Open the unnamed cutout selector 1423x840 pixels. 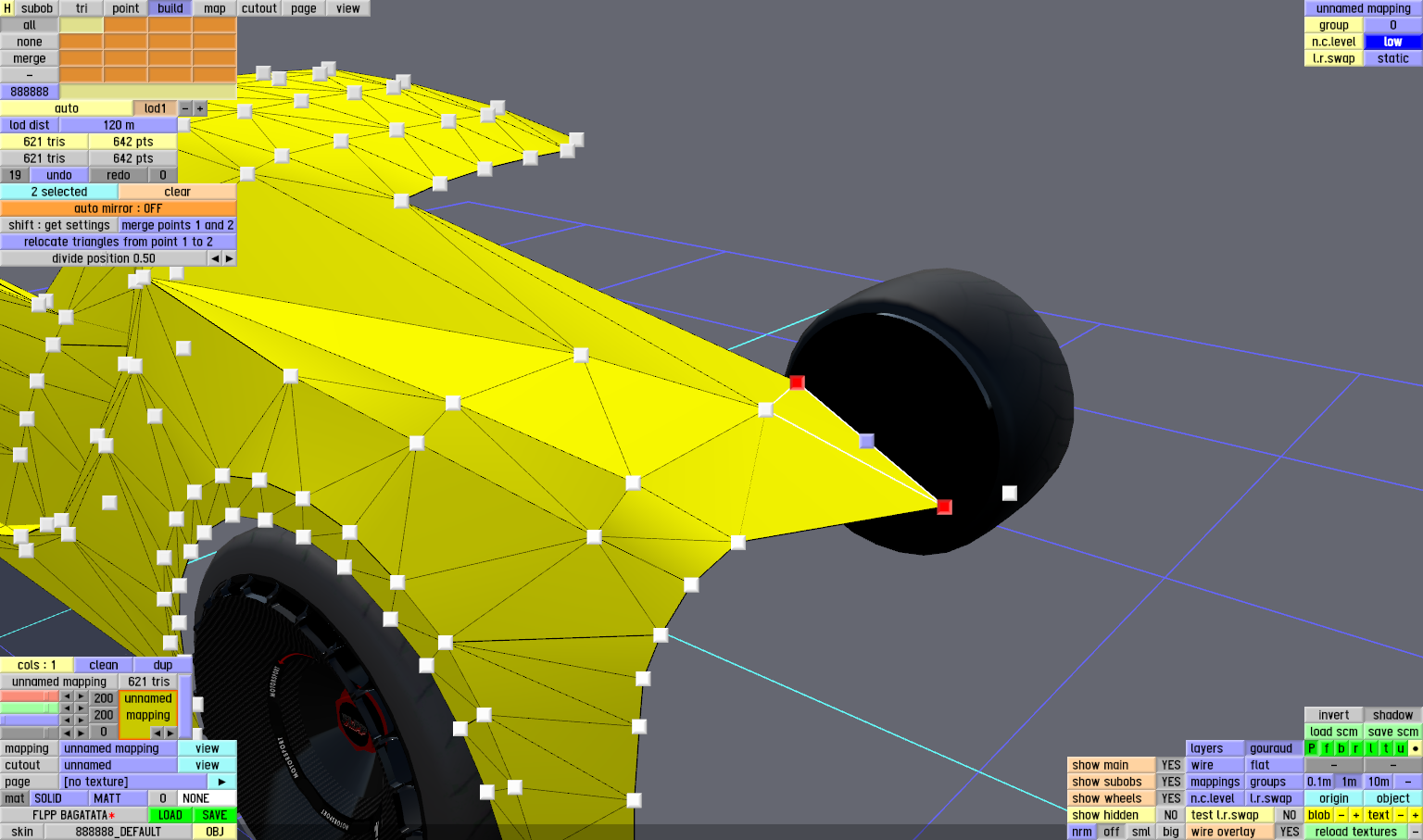(x=119, y=765)
